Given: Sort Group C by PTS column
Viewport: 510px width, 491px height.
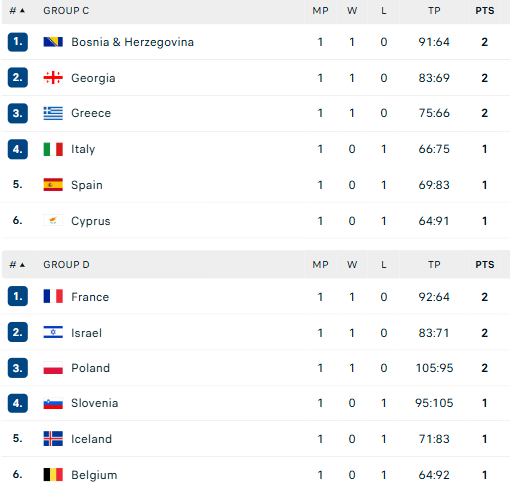Looking at the screenshot, I should pos(485,11).
